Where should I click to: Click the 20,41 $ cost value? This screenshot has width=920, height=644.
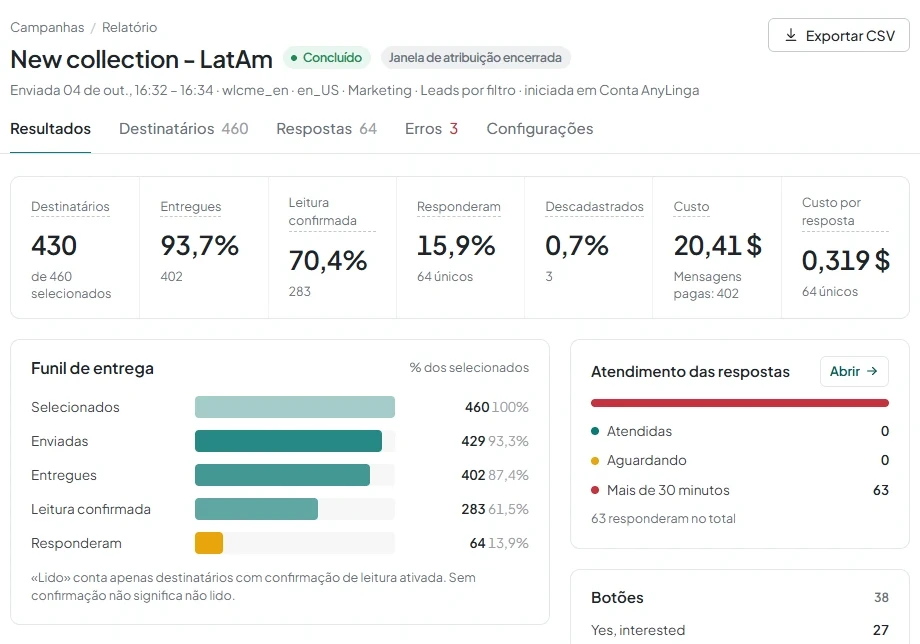pyautogui.click(x=718, y=246)
